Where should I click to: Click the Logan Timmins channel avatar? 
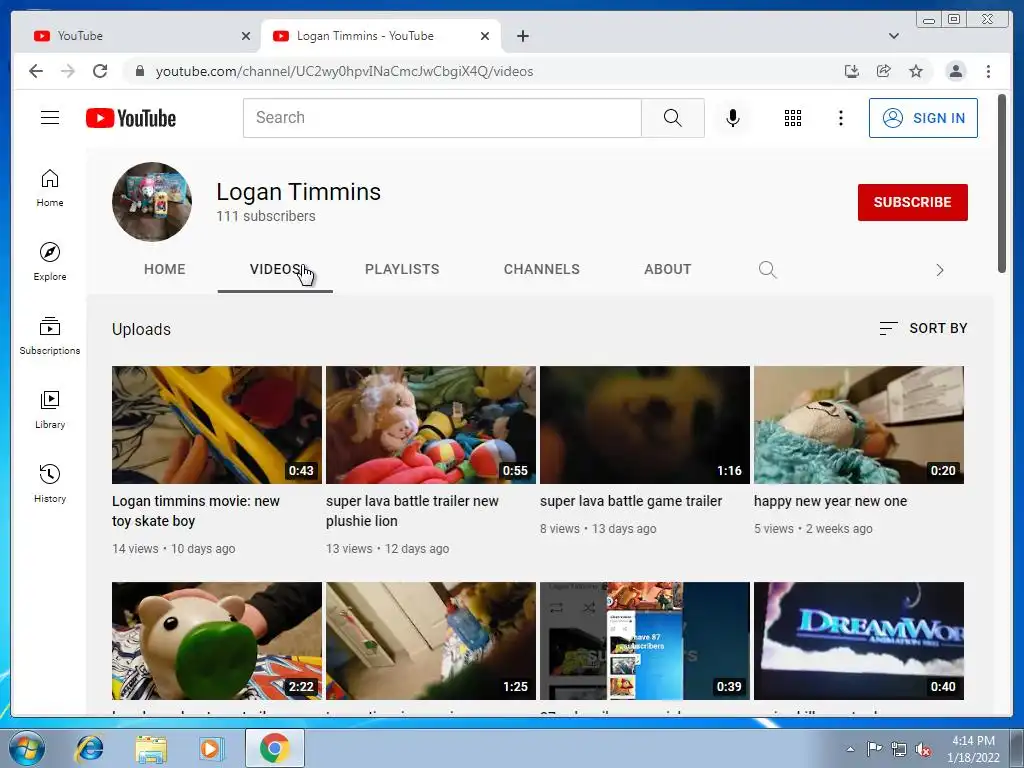click(x=152, y=202)
